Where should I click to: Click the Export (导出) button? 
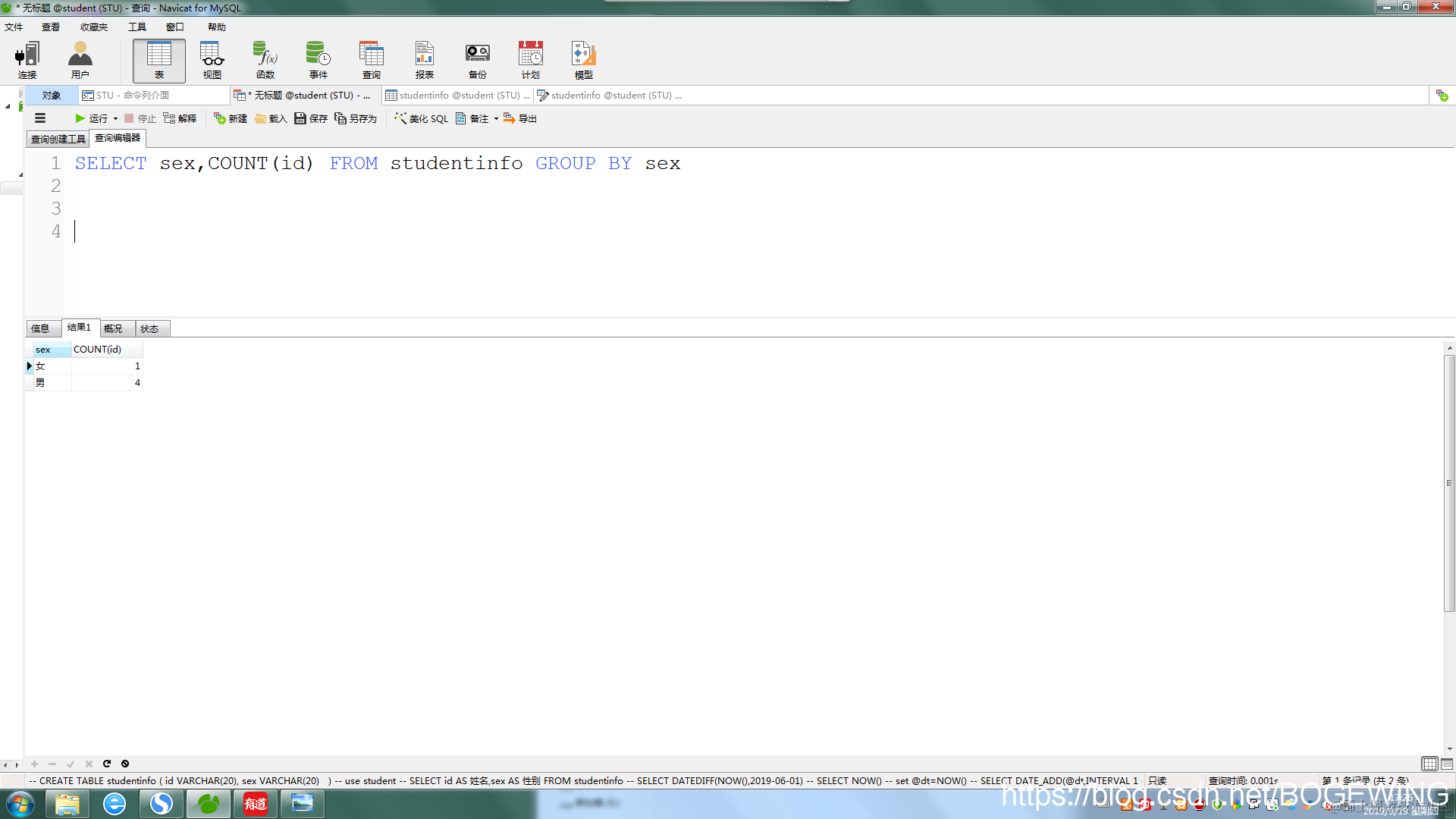[521, 119]
